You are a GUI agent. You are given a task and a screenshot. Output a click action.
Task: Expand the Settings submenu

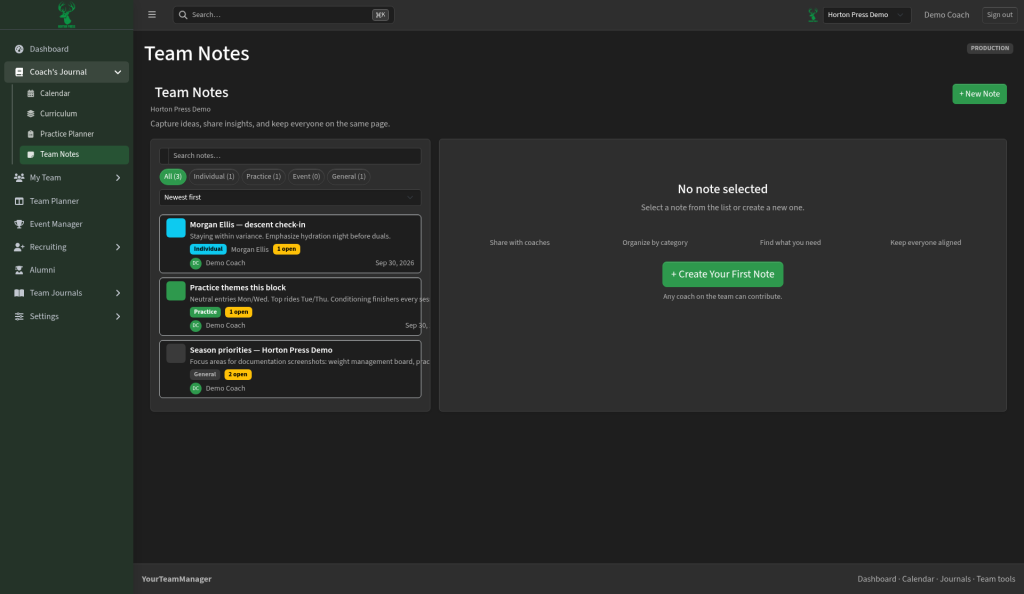click(x=118, y=317)
